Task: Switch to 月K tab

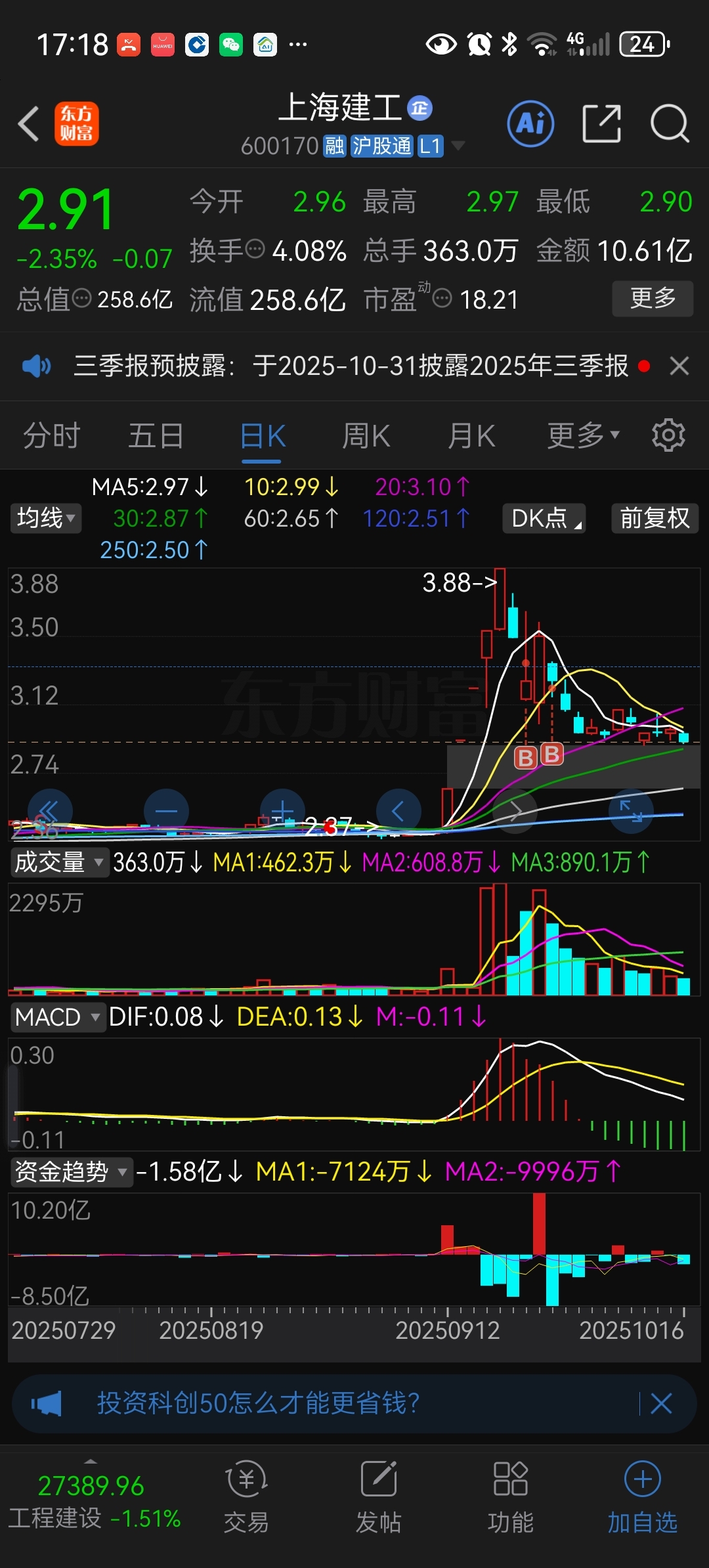Action: click(471, 435)
